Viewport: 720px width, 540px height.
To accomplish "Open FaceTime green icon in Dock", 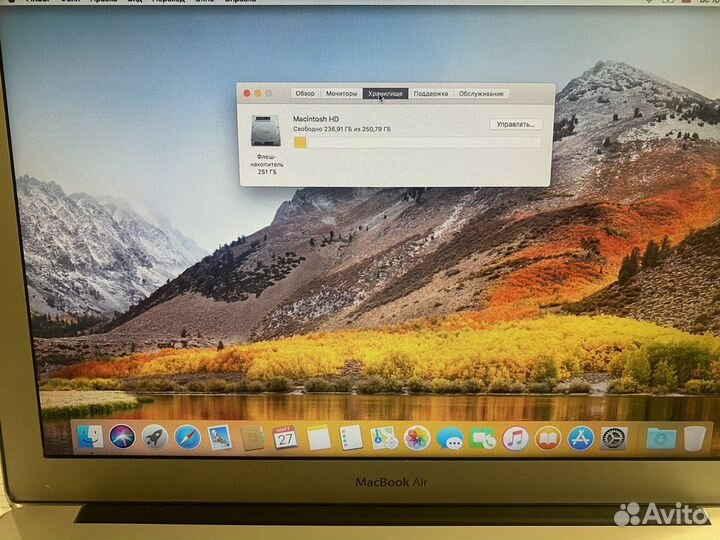I will (482, 438).
